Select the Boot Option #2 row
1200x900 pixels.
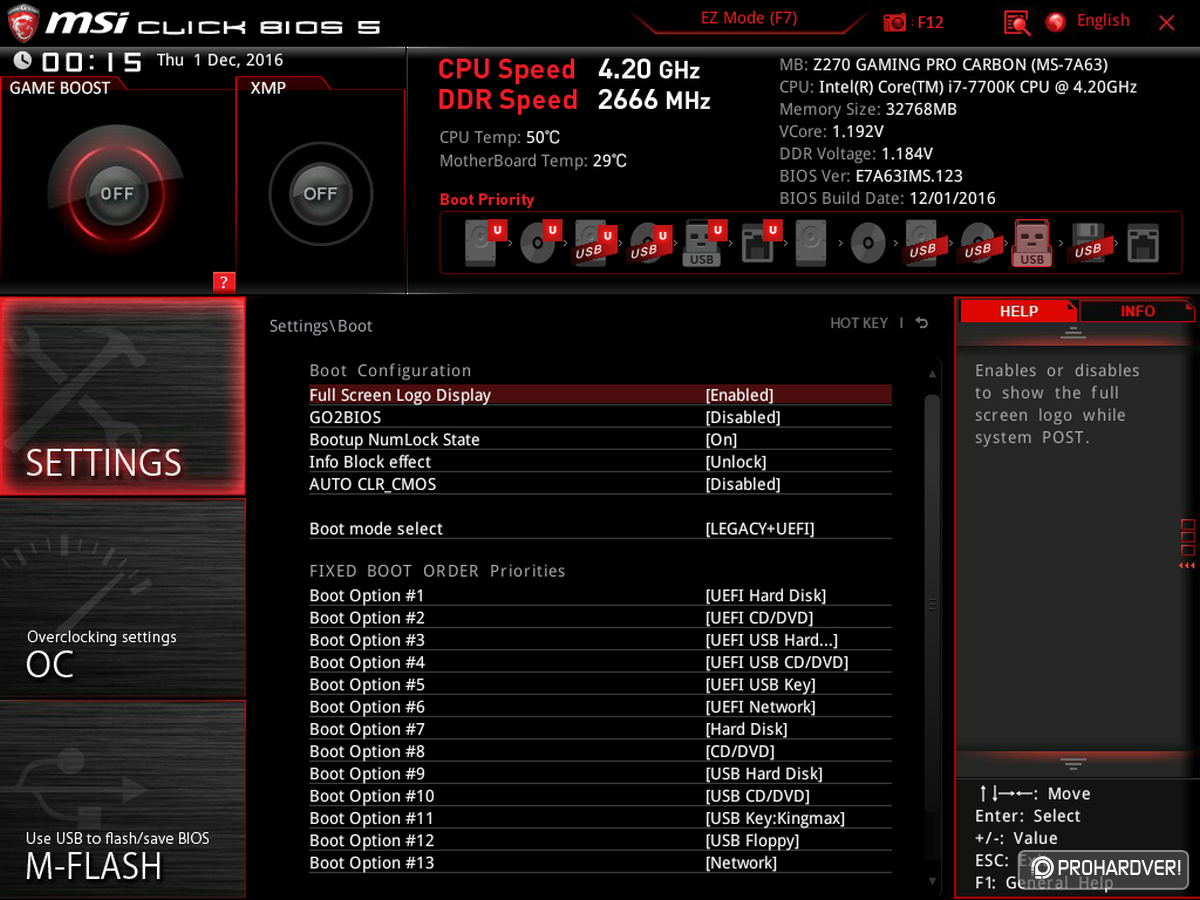600,618
